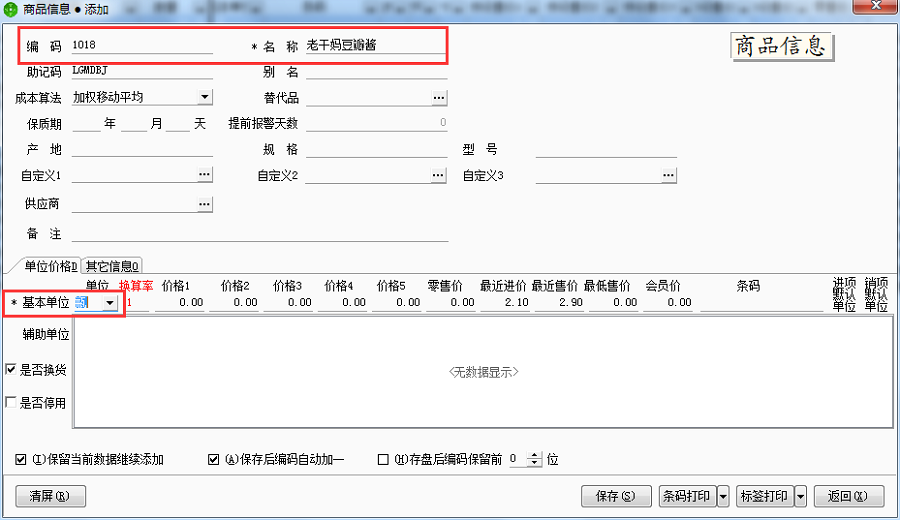Click the 条码打印 button
This screenshot has width=900, height=520.
pos(687,496)
